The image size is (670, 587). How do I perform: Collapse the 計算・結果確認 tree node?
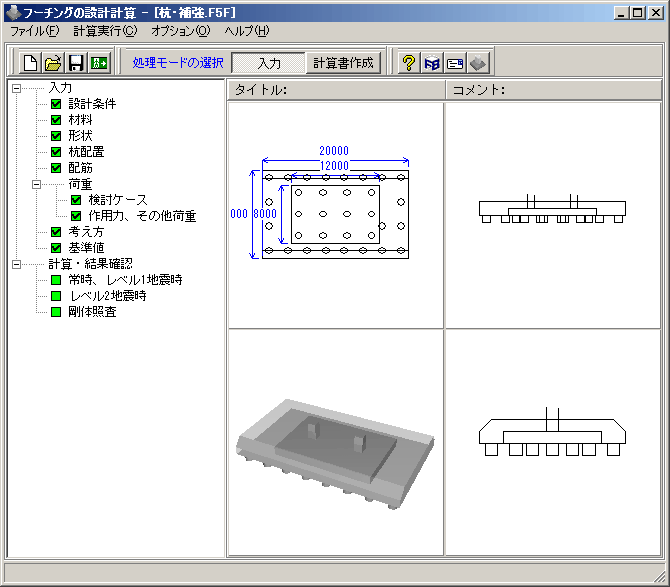coord(16,264)
